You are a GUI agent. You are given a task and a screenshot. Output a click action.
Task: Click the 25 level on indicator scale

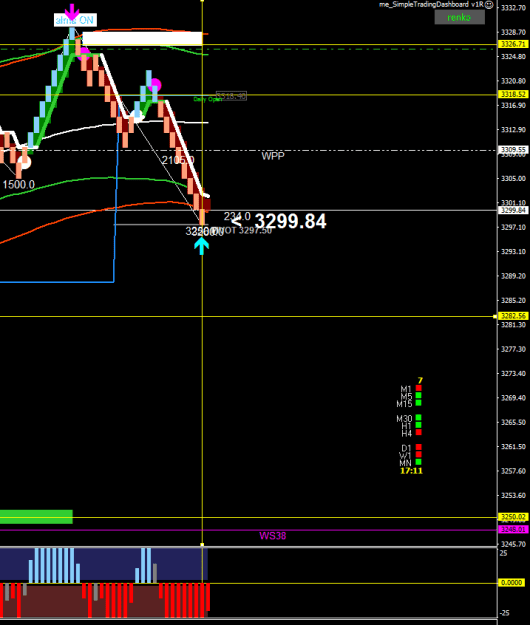click(504, 553)
